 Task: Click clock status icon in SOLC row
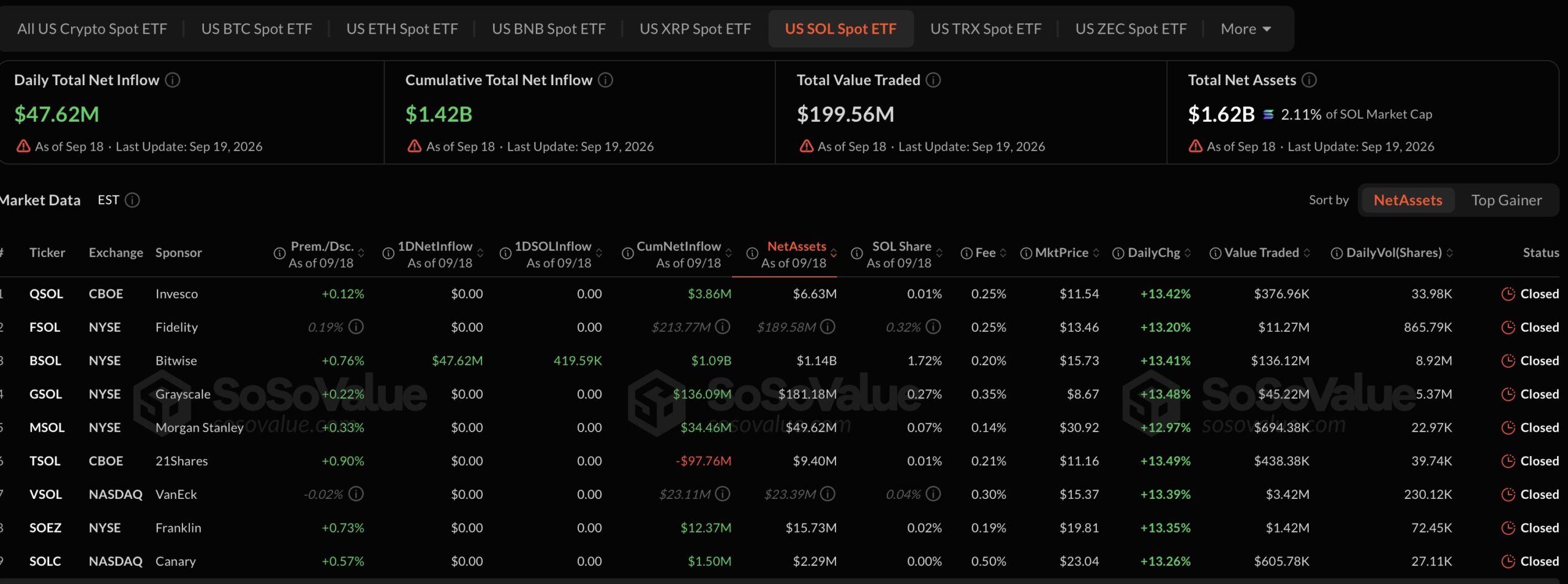click(x=1508, y=561)
